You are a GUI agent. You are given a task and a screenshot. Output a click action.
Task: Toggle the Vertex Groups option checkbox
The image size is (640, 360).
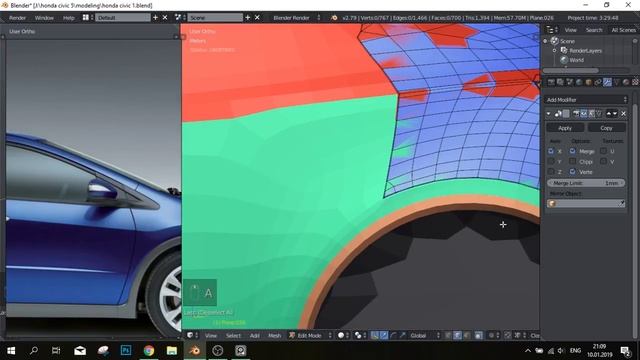[x=573, y=172]
